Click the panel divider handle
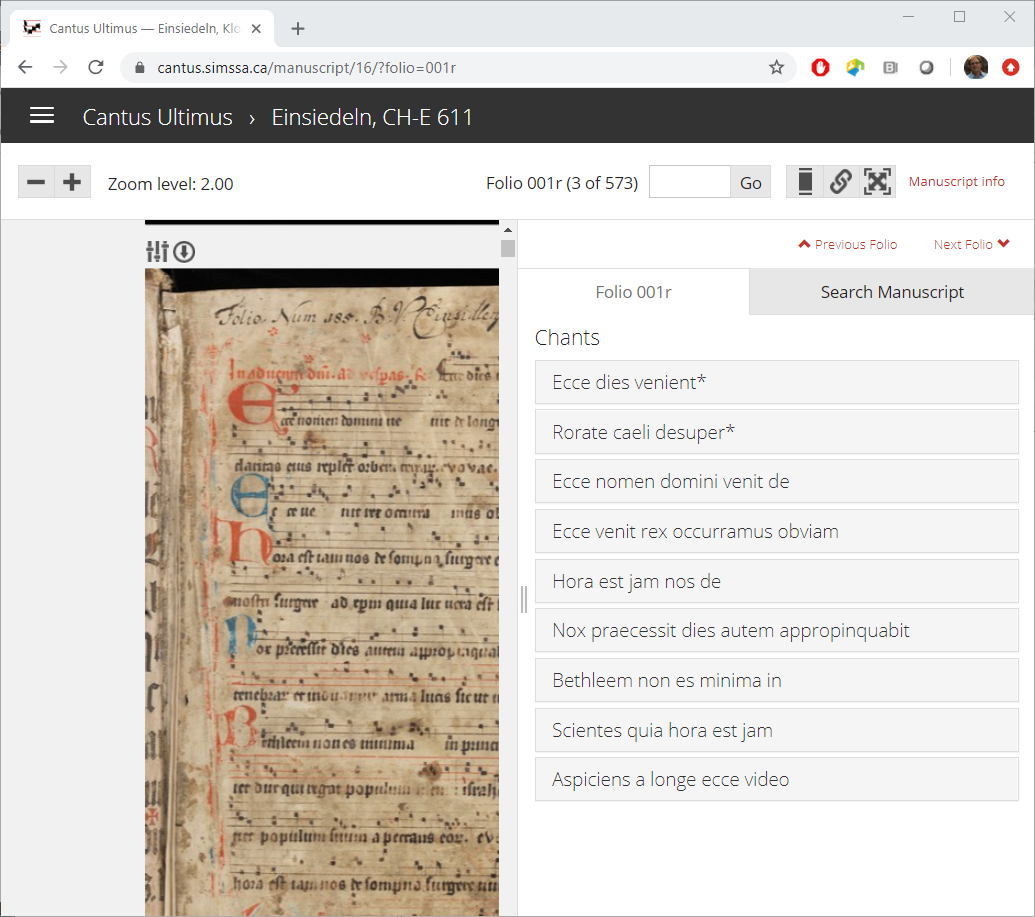Image resolution: width=1035 pixels, height=917 pixels. click(524, 599)
